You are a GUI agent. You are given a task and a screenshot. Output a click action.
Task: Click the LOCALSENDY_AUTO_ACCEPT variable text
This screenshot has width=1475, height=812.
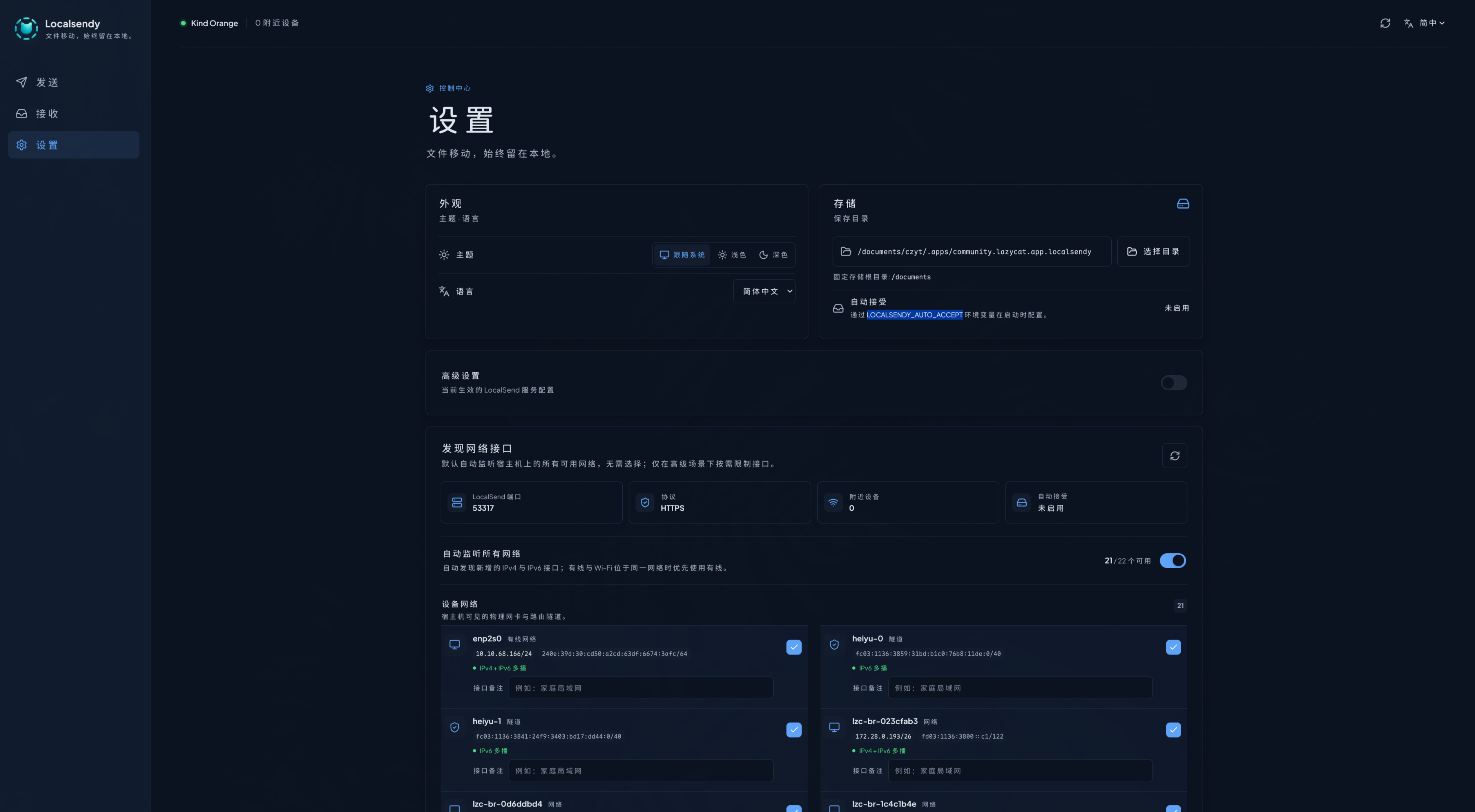[915, 315]
